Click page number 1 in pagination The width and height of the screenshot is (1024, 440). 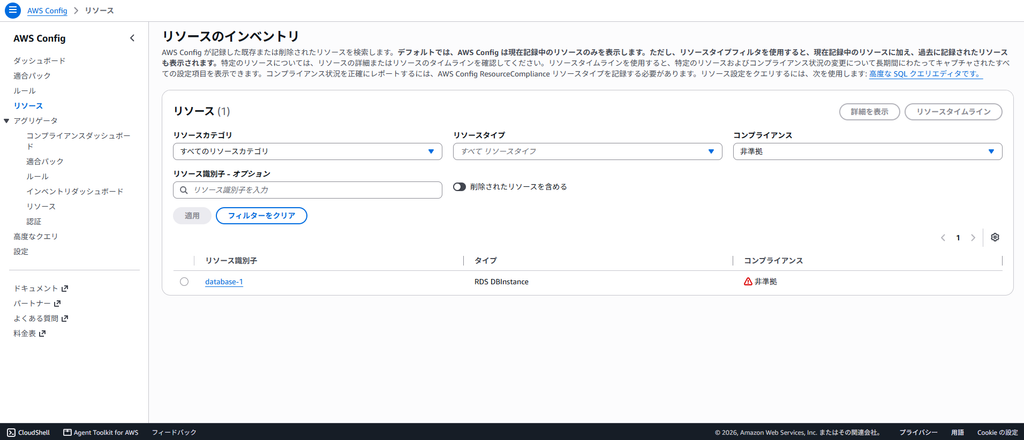pos(958,238)
